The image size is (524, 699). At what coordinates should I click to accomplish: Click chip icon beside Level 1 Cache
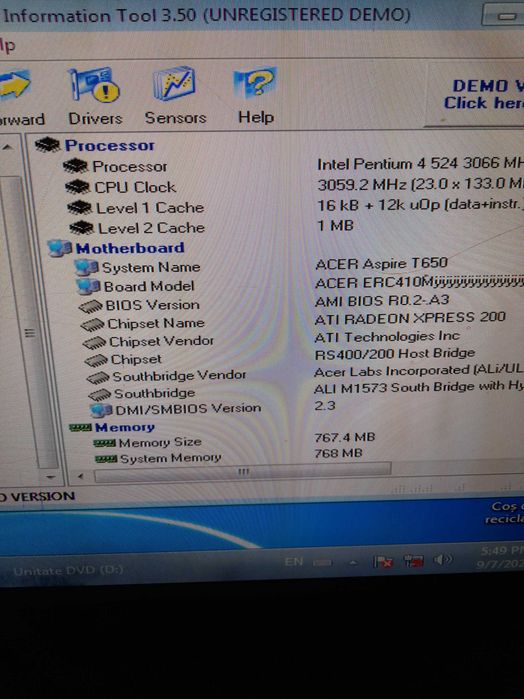click(x=79, y=207)
